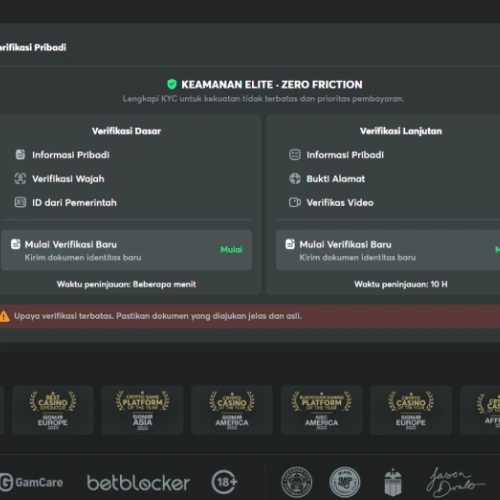
Task: Click the ID dari Pemerintah card icon
Action: (20, 202)
